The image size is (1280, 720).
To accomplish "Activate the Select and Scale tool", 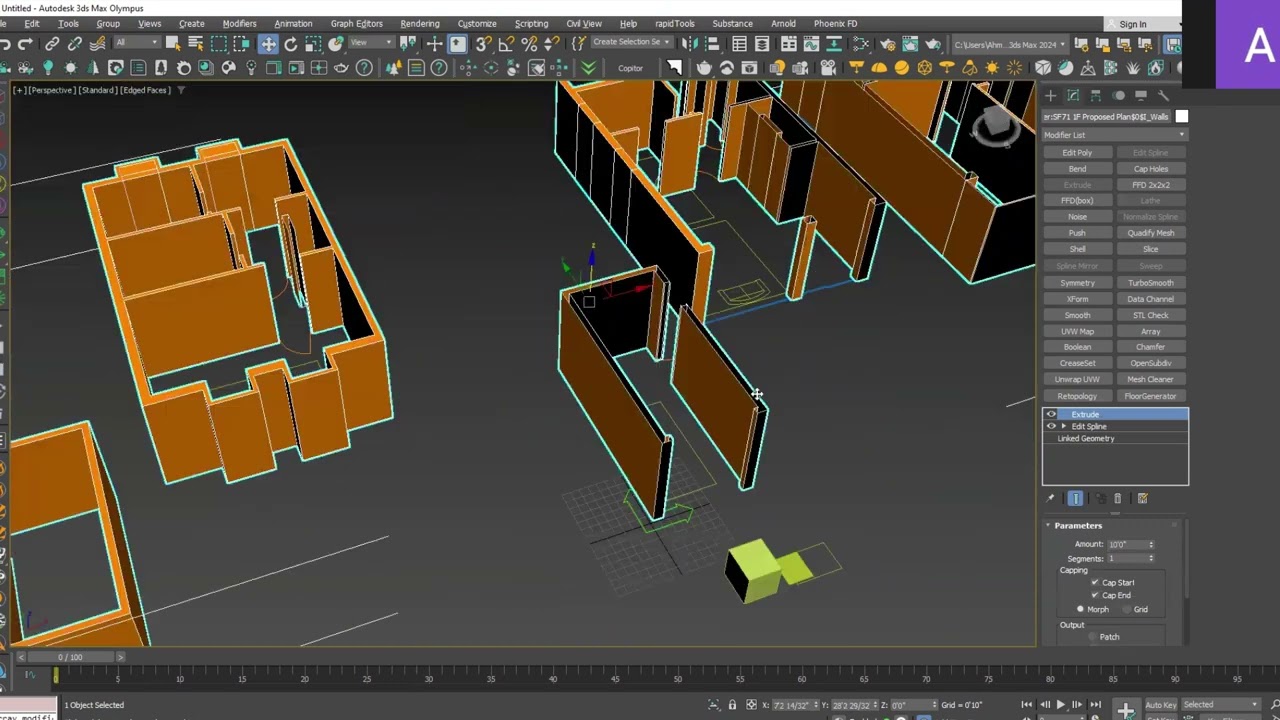I will point(313,44).
